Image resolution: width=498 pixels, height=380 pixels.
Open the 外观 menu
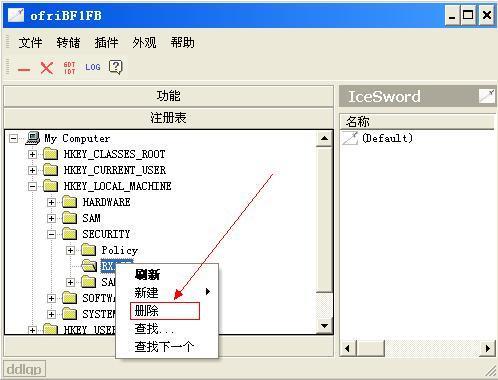tap(144, 43)
